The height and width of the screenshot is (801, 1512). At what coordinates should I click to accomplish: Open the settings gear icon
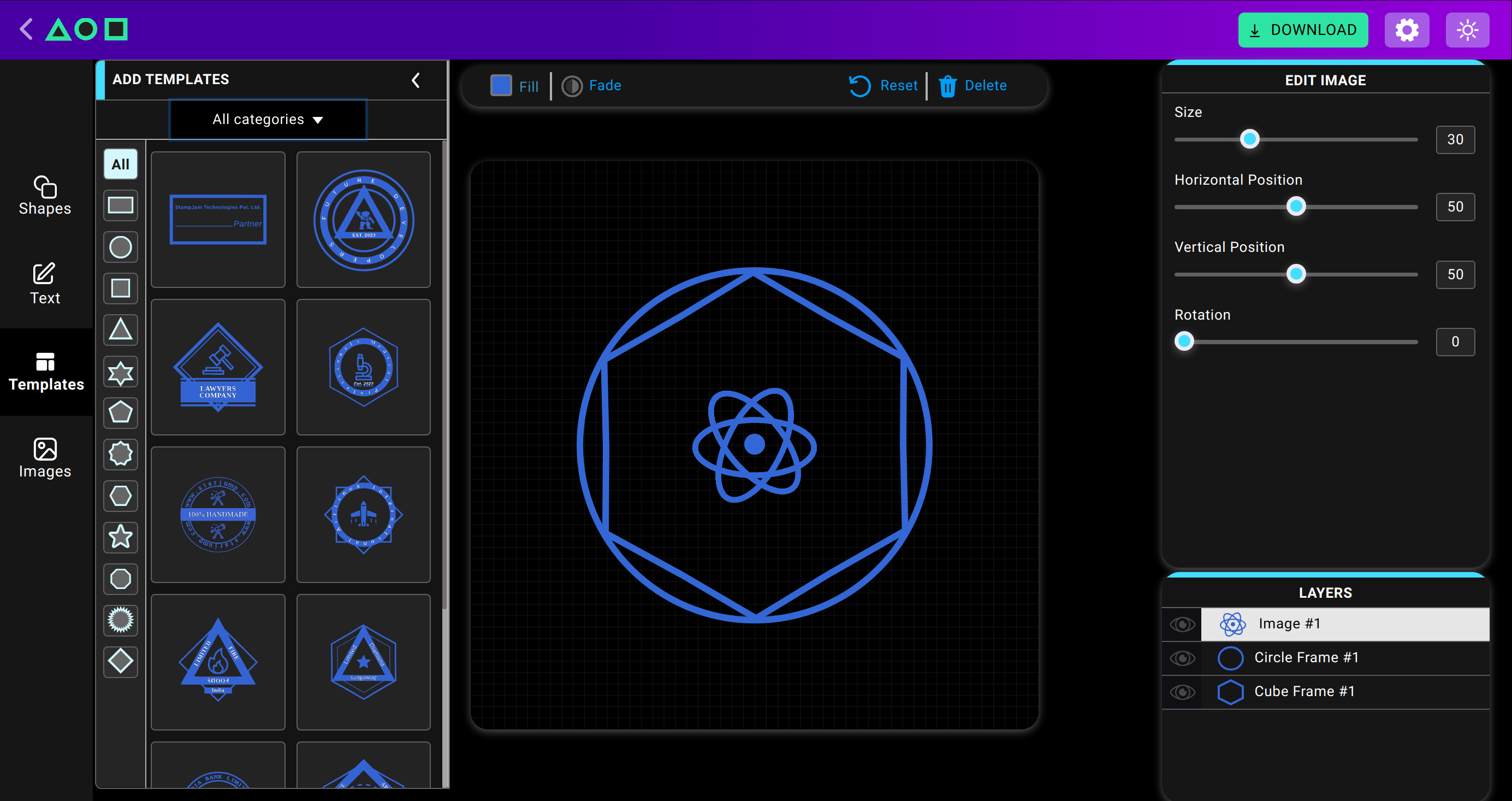(1407, 30)
